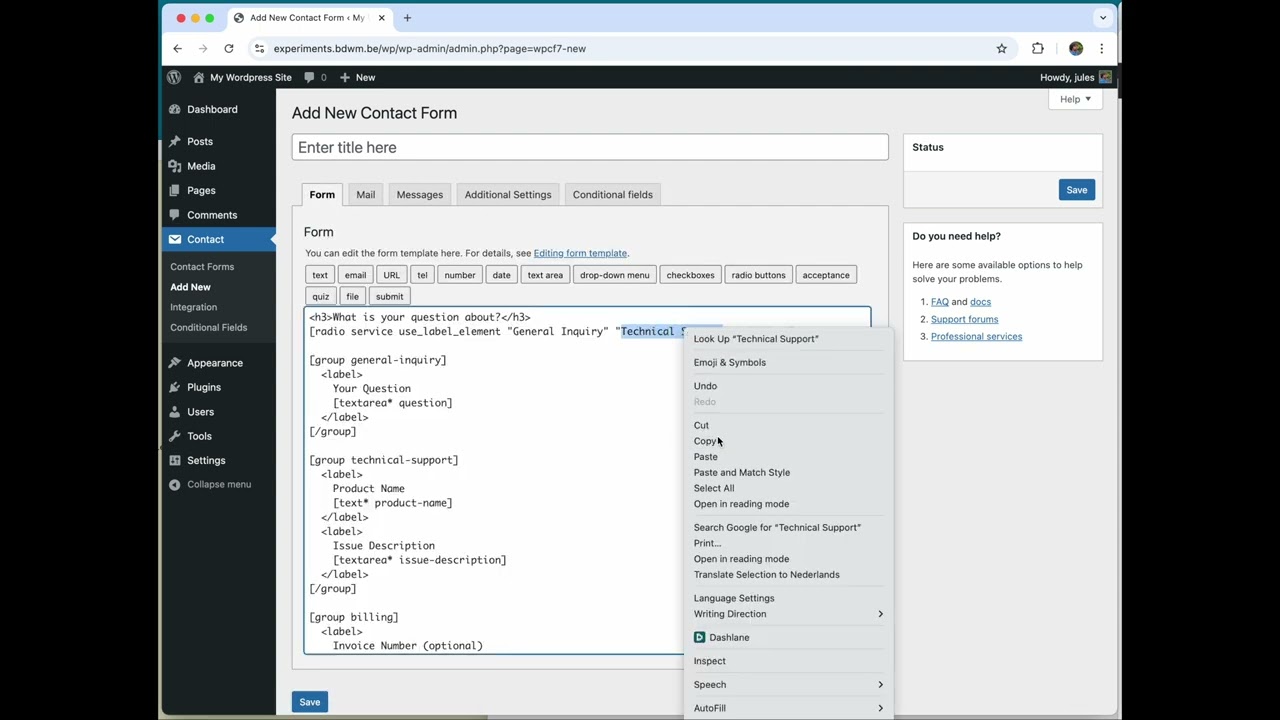1280x720 pixels.
Task: Open the browser extensions puzzle icon
Action: (1038, 48)
